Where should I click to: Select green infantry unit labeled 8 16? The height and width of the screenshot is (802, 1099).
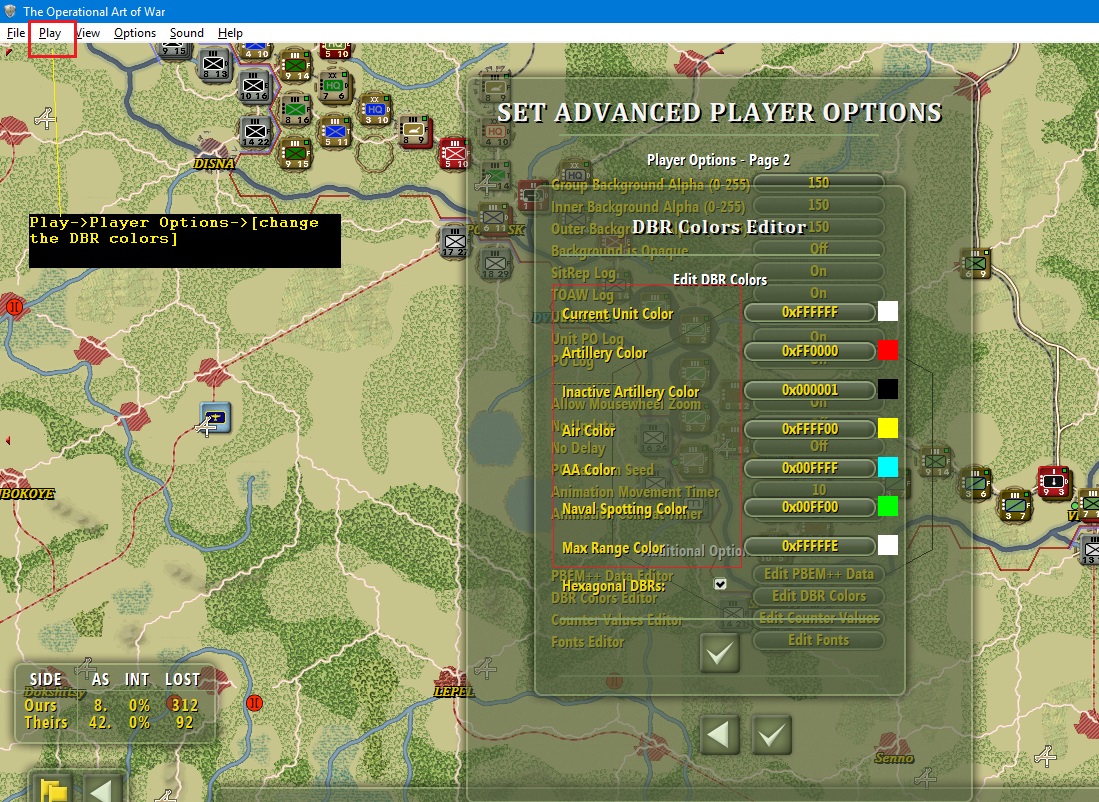pos(296,110)
